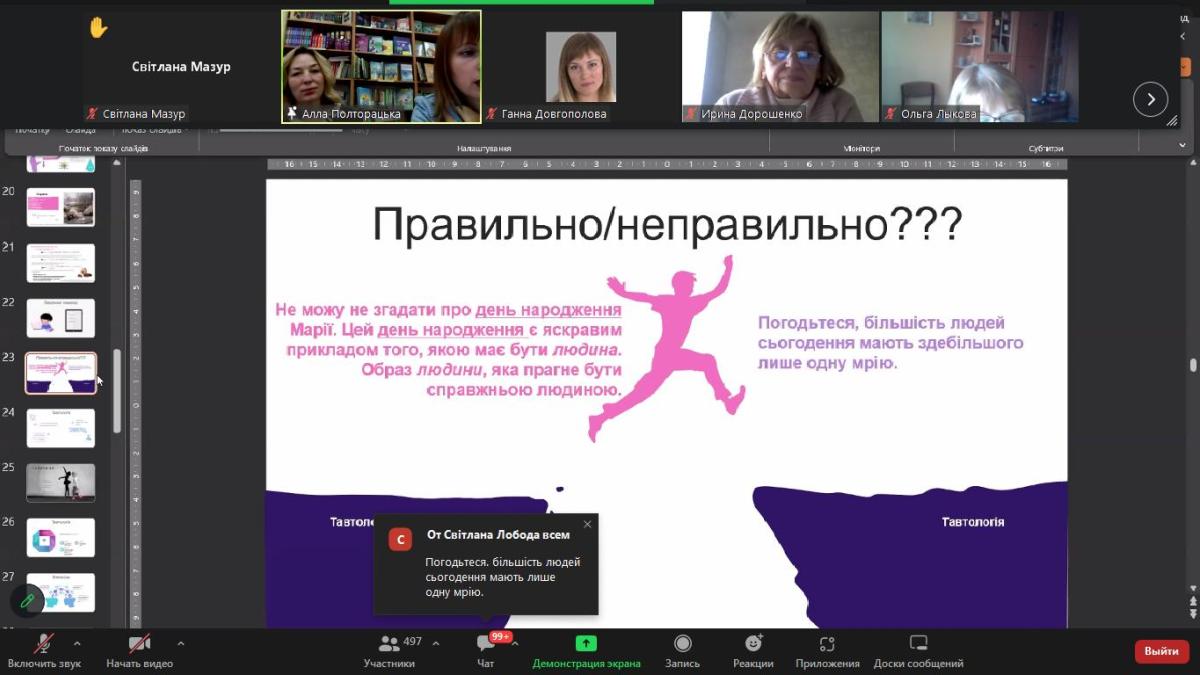Expand video options arrow beside the camera
Image resolution: width=1200 pixels, height=675 pixels.
click(180, 643)
